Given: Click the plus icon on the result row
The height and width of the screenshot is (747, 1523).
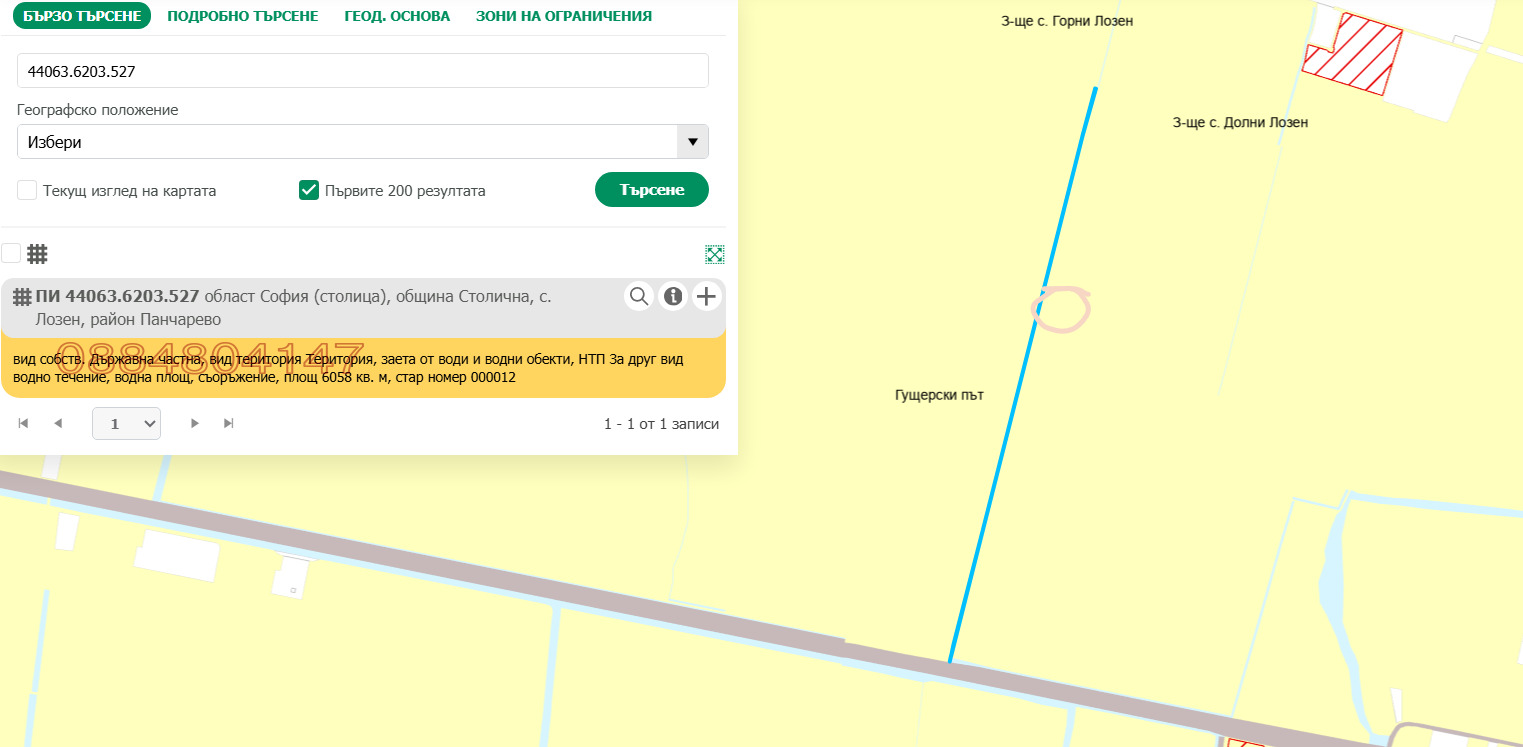Looking at the screenshot, I should pyautogui.click(x=707, y=296).
